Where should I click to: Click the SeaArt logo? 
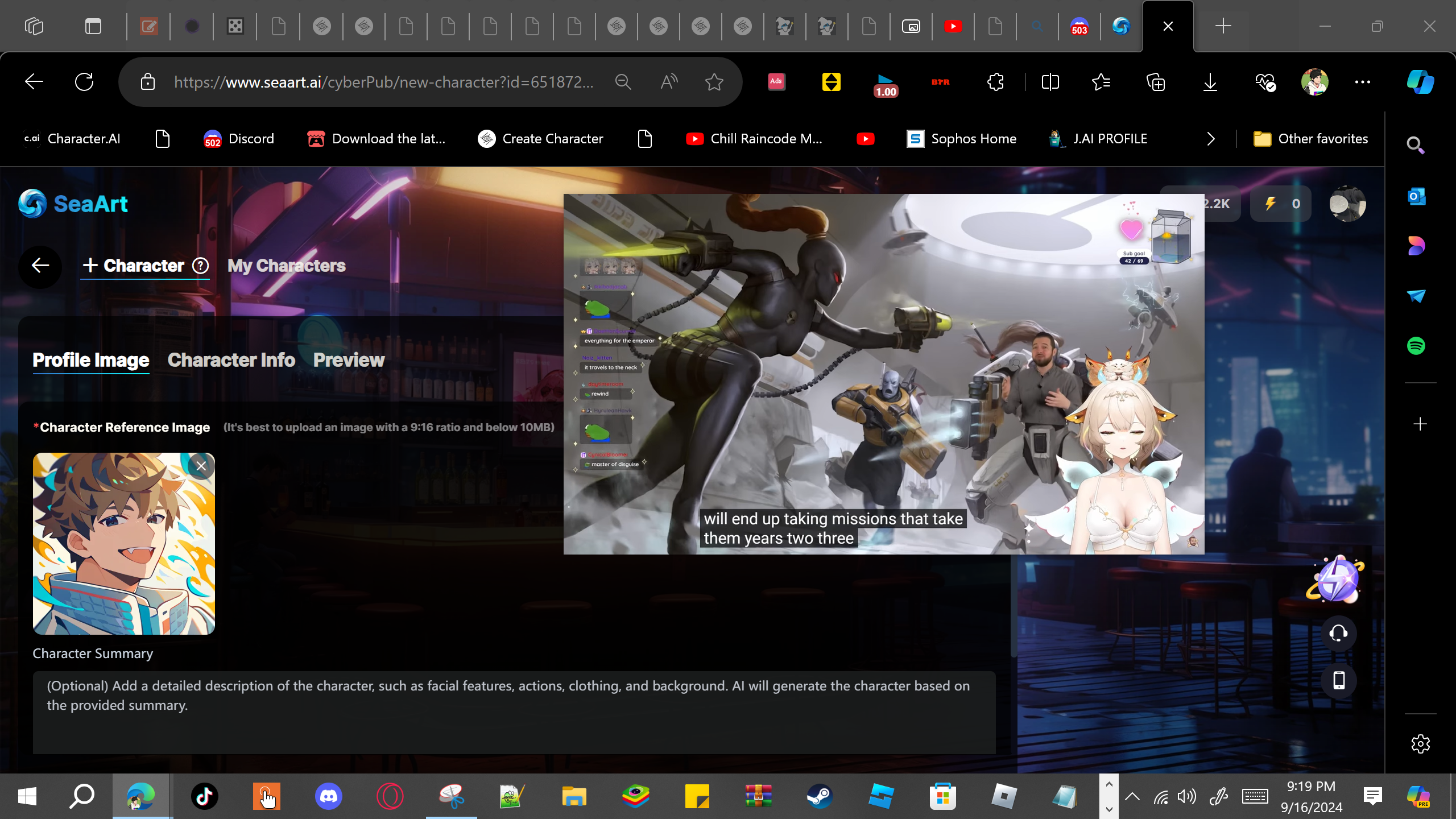tap(73, 204)
